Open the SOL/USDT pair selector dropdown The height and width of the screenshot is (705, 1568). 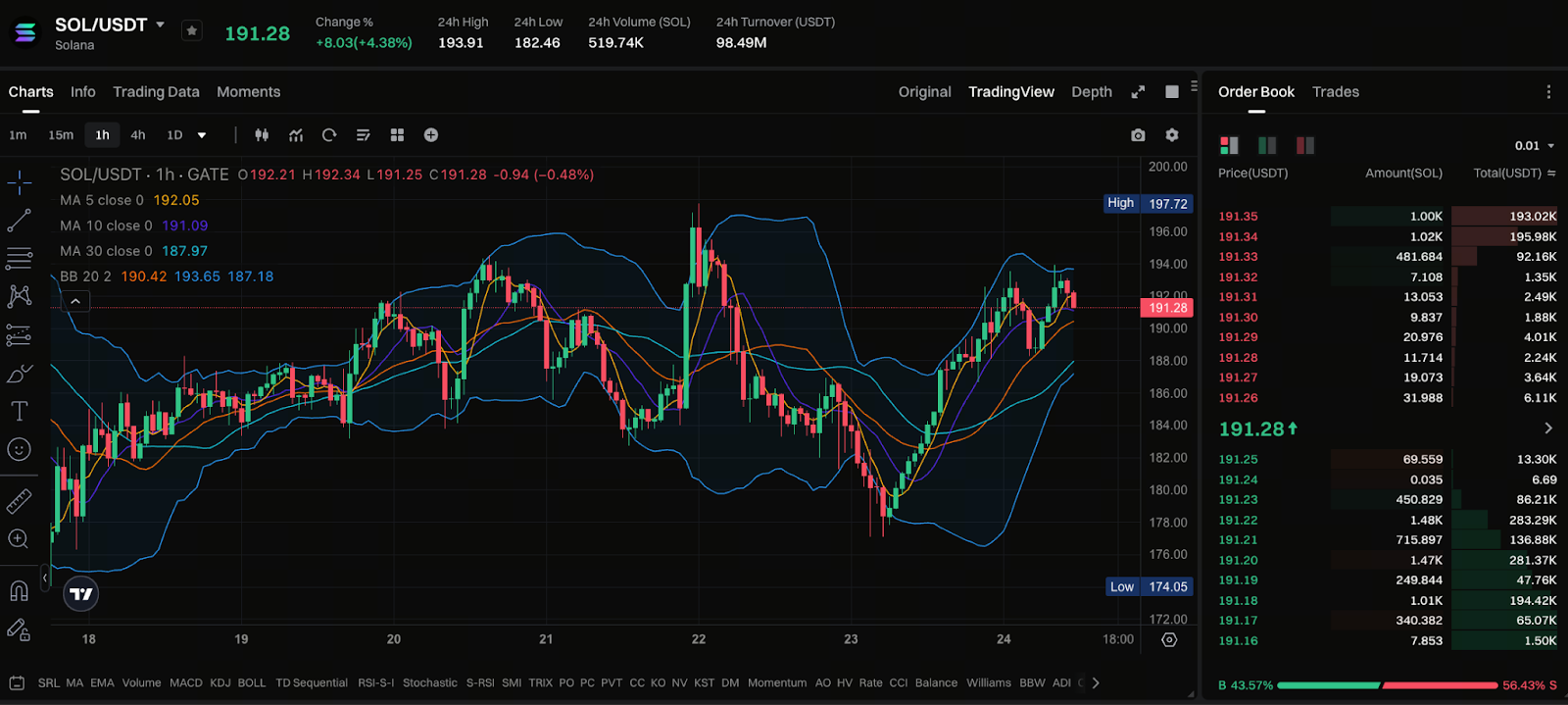click(160, 25)
